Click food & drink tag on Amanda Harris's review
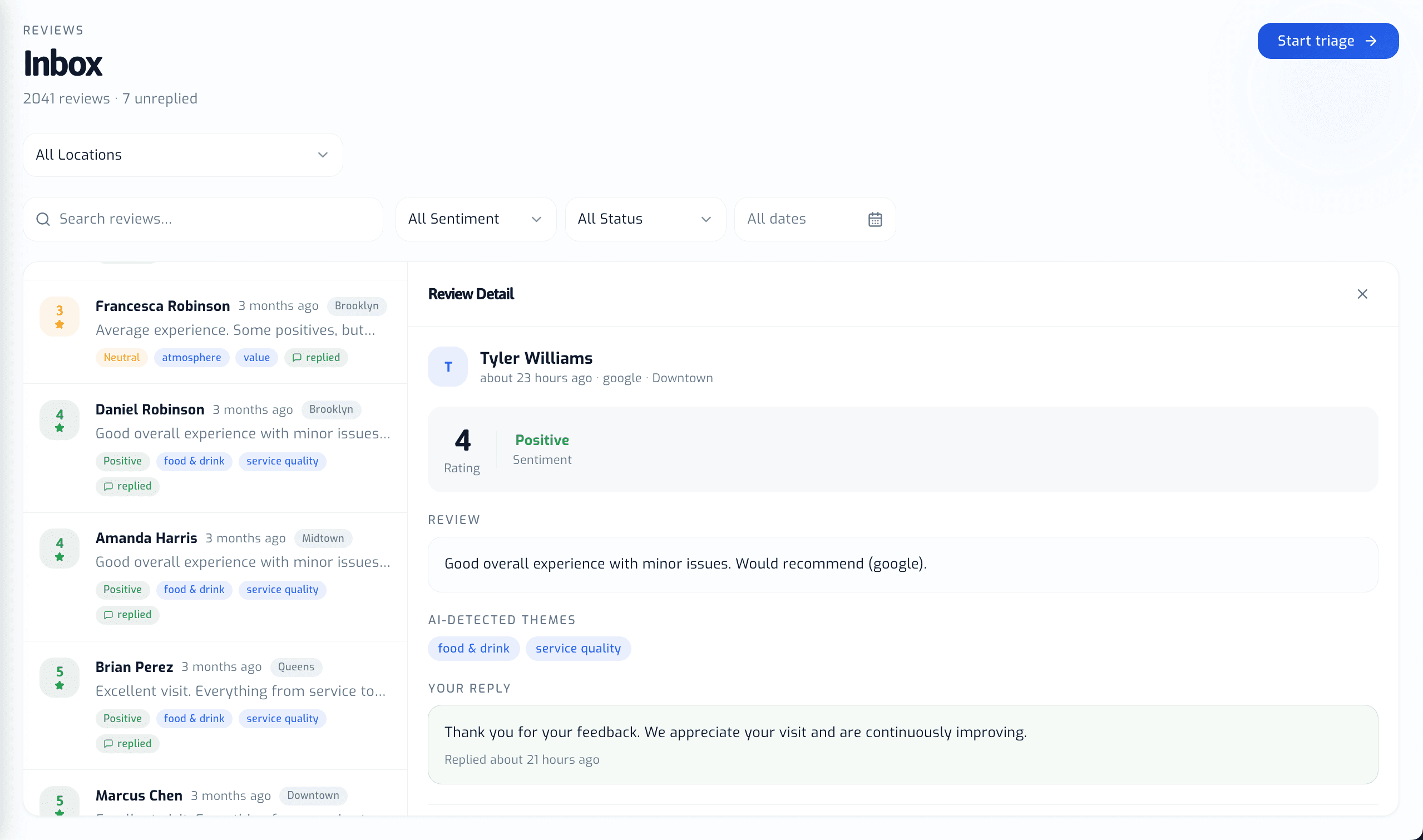This screenshot has width=1423, height=840. 194,590
